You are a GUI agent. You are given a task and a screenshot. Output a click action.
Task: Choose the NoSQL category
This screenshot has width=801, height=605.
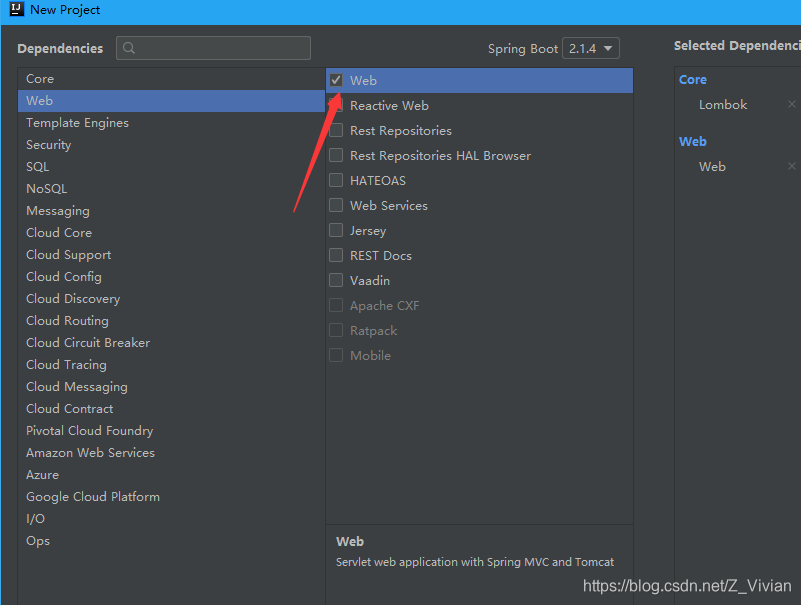pos(171,189)
